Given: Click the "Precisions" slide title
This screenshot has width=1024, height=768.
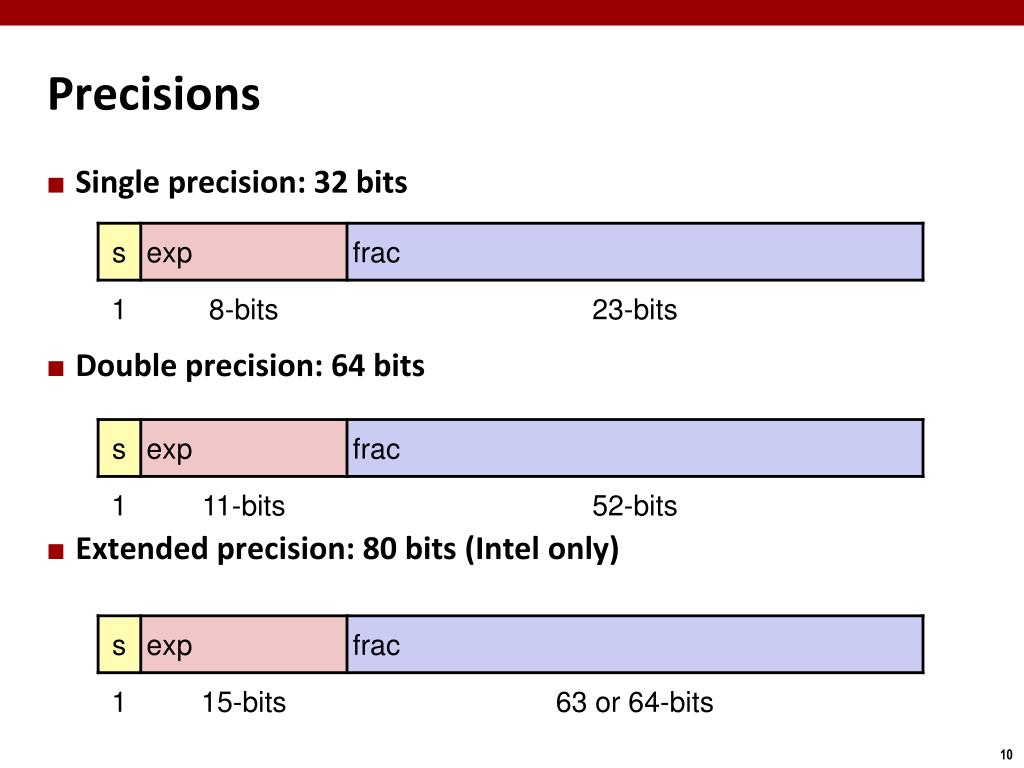Looking at the screenshot, I should point(154,95).
